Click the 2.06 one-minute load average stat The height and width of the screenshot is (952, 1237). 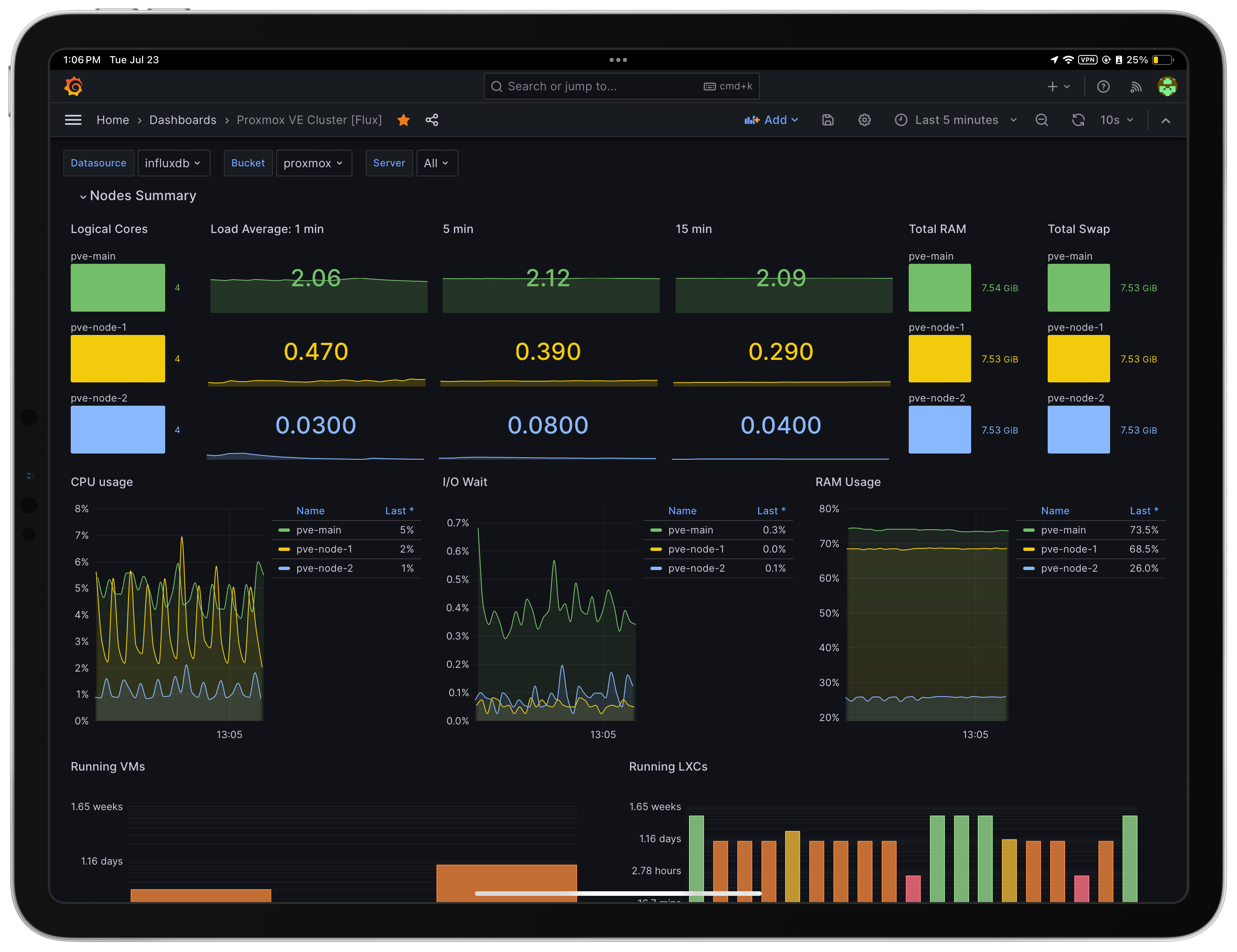click(315, 278)
